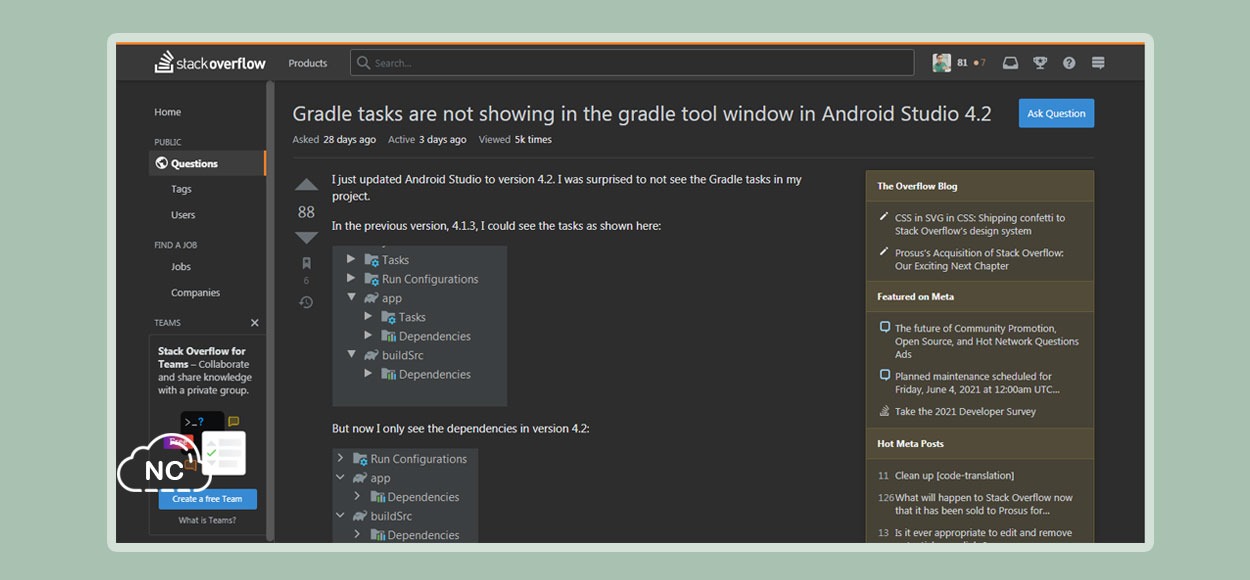Open blog post CSS in SVG in CSS

click(x=980, y=224)
